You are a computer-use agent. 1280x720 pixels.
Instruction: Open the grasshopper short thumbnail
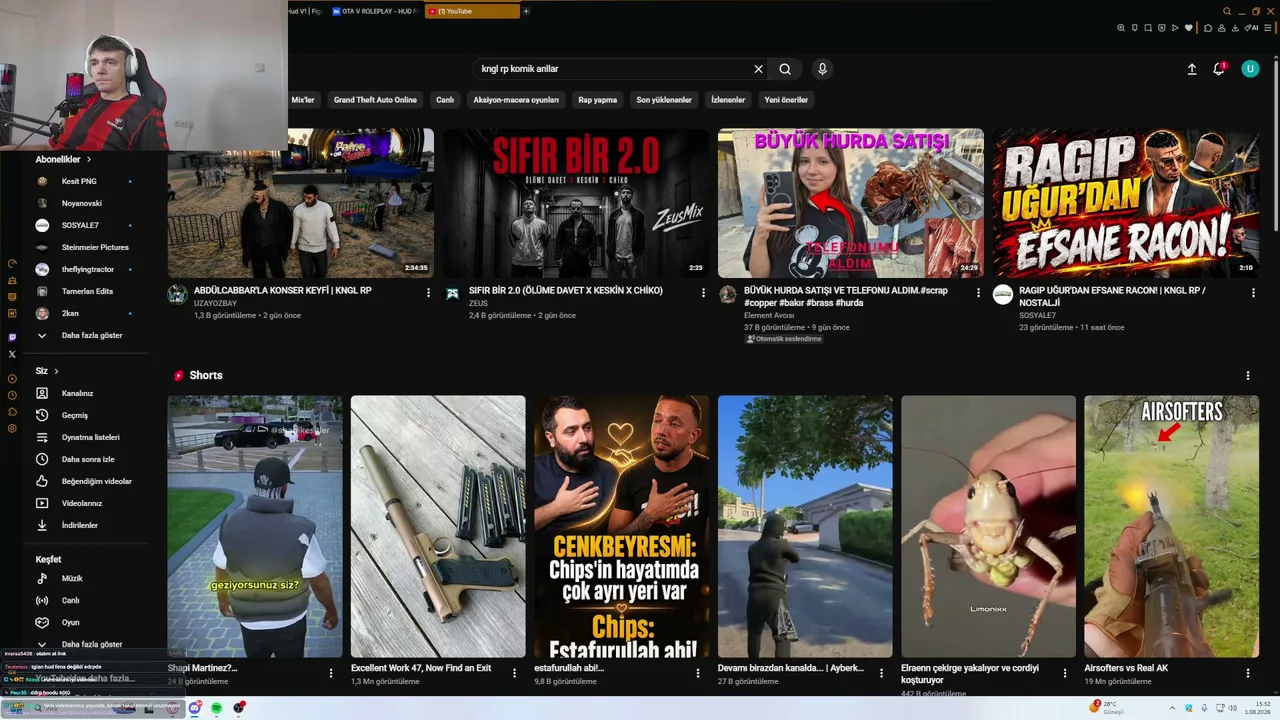(988, 526)
